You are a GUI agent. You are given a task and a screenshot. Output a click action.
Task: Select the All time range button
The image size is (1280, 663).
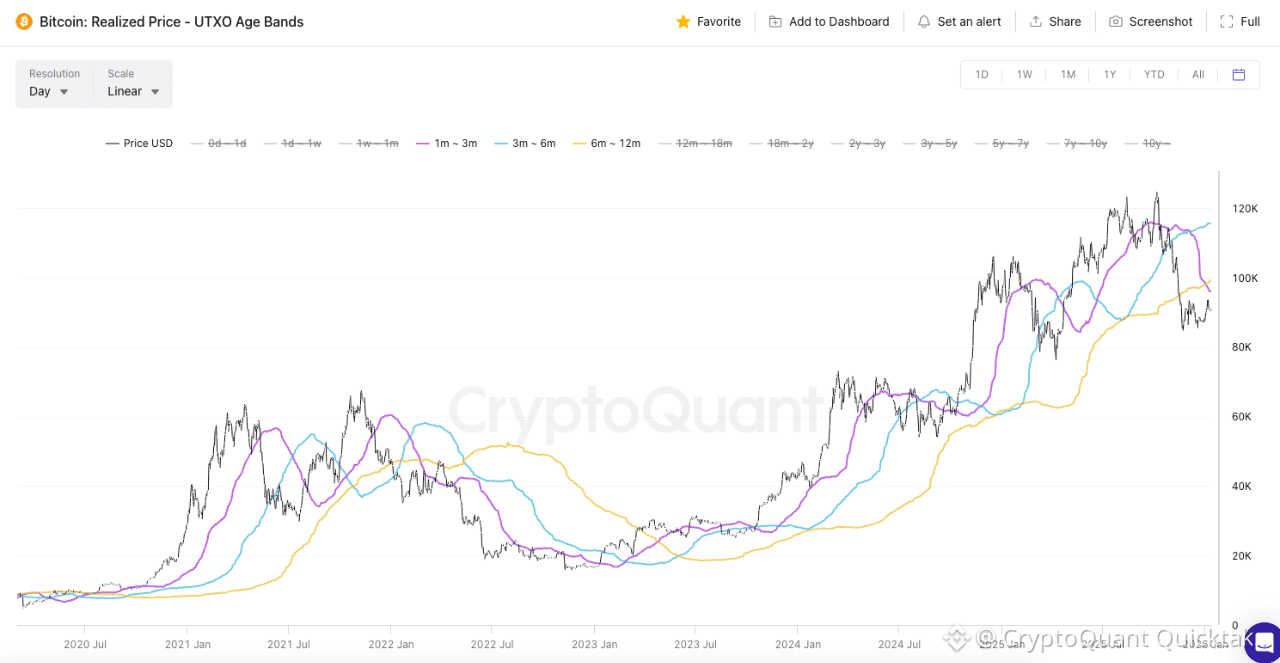point(1198,74)
